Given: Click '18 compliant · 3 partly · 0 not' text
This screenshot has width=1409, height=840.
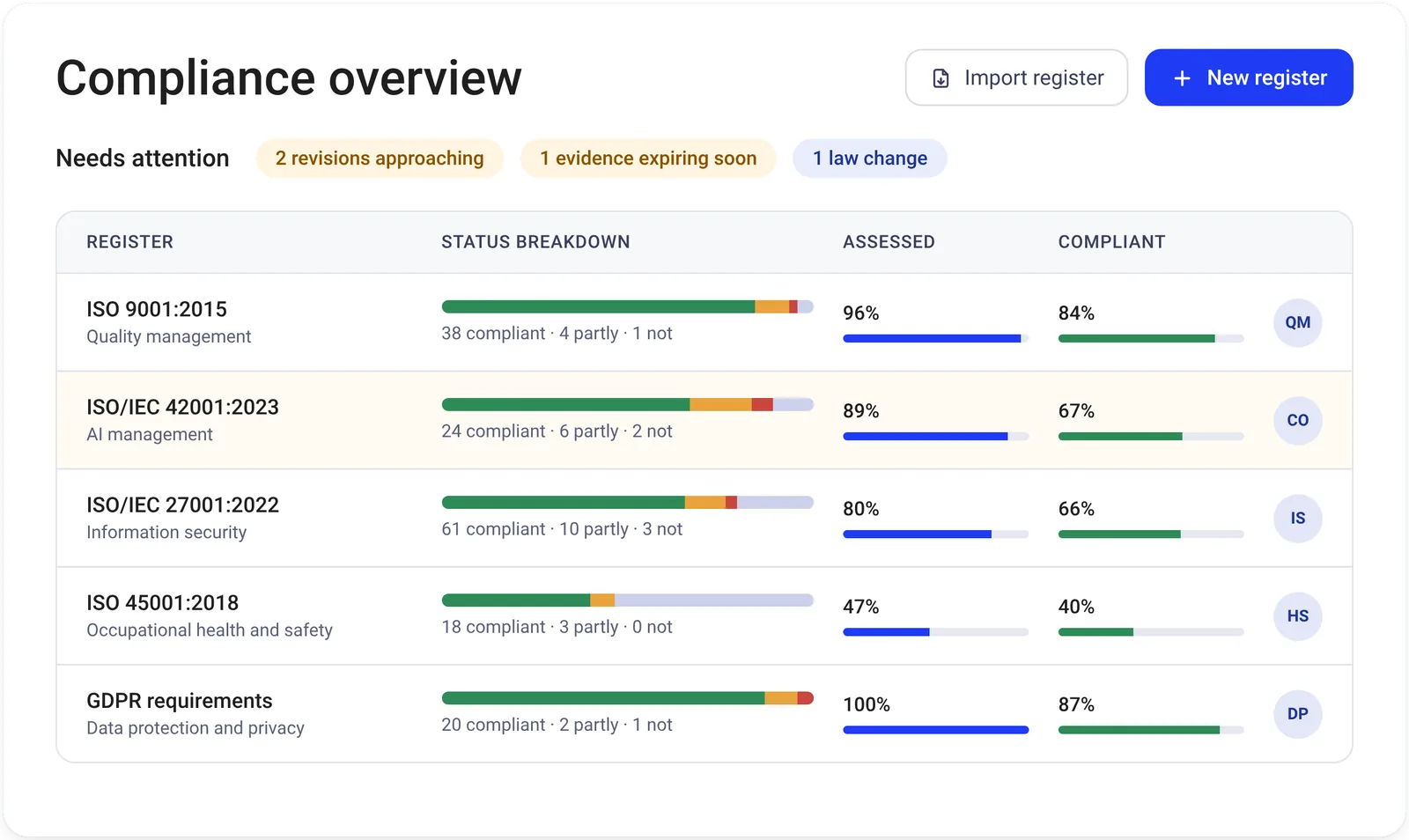Looking at the screenshot, I should pyautogui.click(x=557, y=627).
